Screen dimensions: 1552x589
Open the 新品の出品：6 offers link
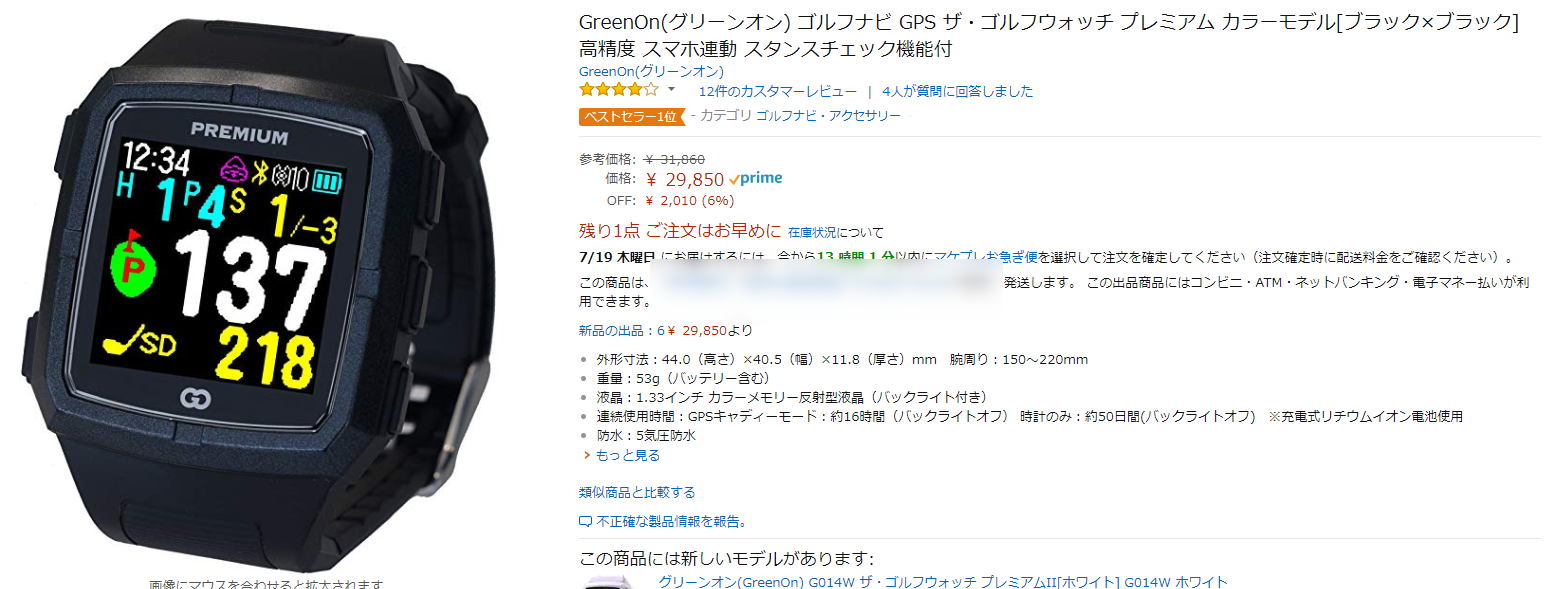pyautogui.click(x=621, y=331)
